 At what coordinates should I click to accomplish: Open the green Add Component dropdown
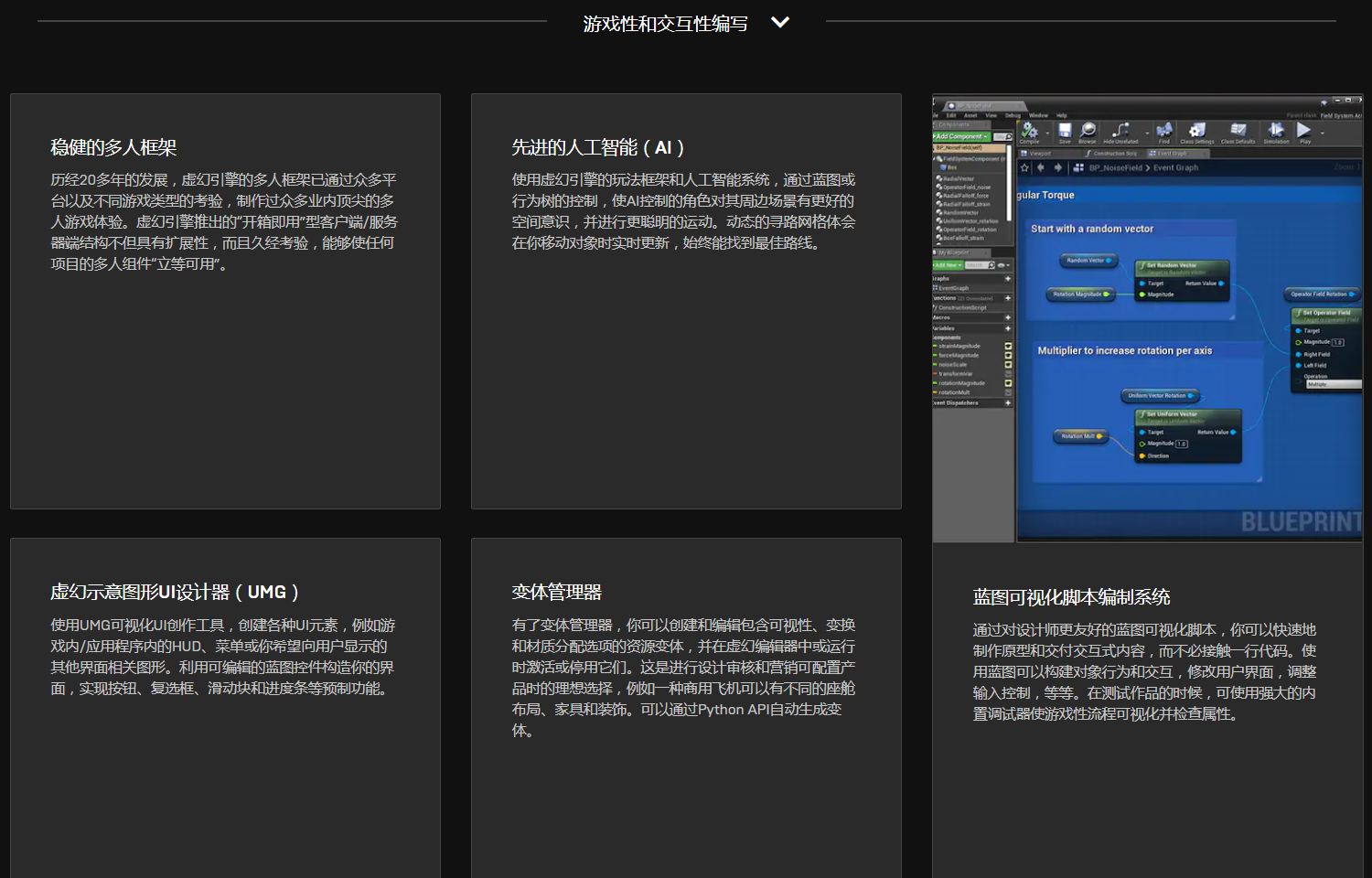(x=961, y=136)
